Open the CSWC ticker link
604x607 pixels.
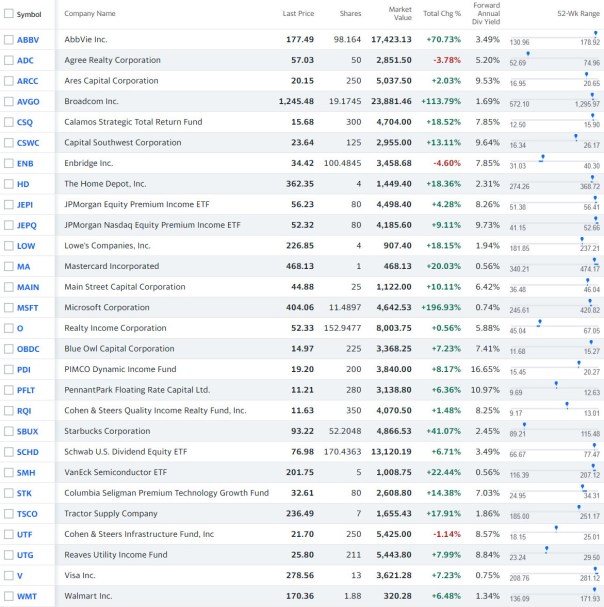pyautogui.click(x=28, y=143)
